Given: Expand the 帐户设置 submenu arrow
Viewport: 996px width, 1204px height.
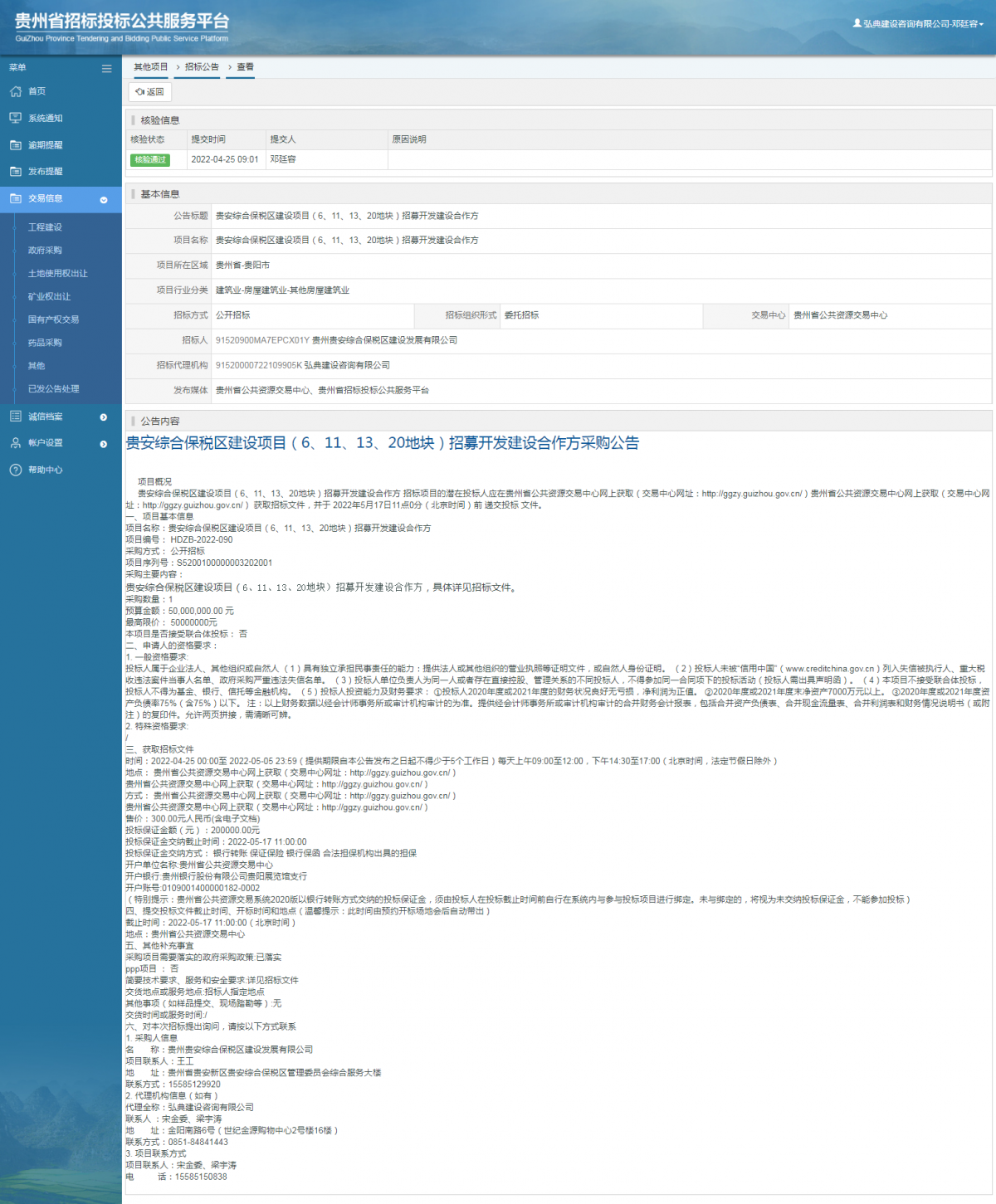Looking at the screenshot, I should click(x=104, y=444).
